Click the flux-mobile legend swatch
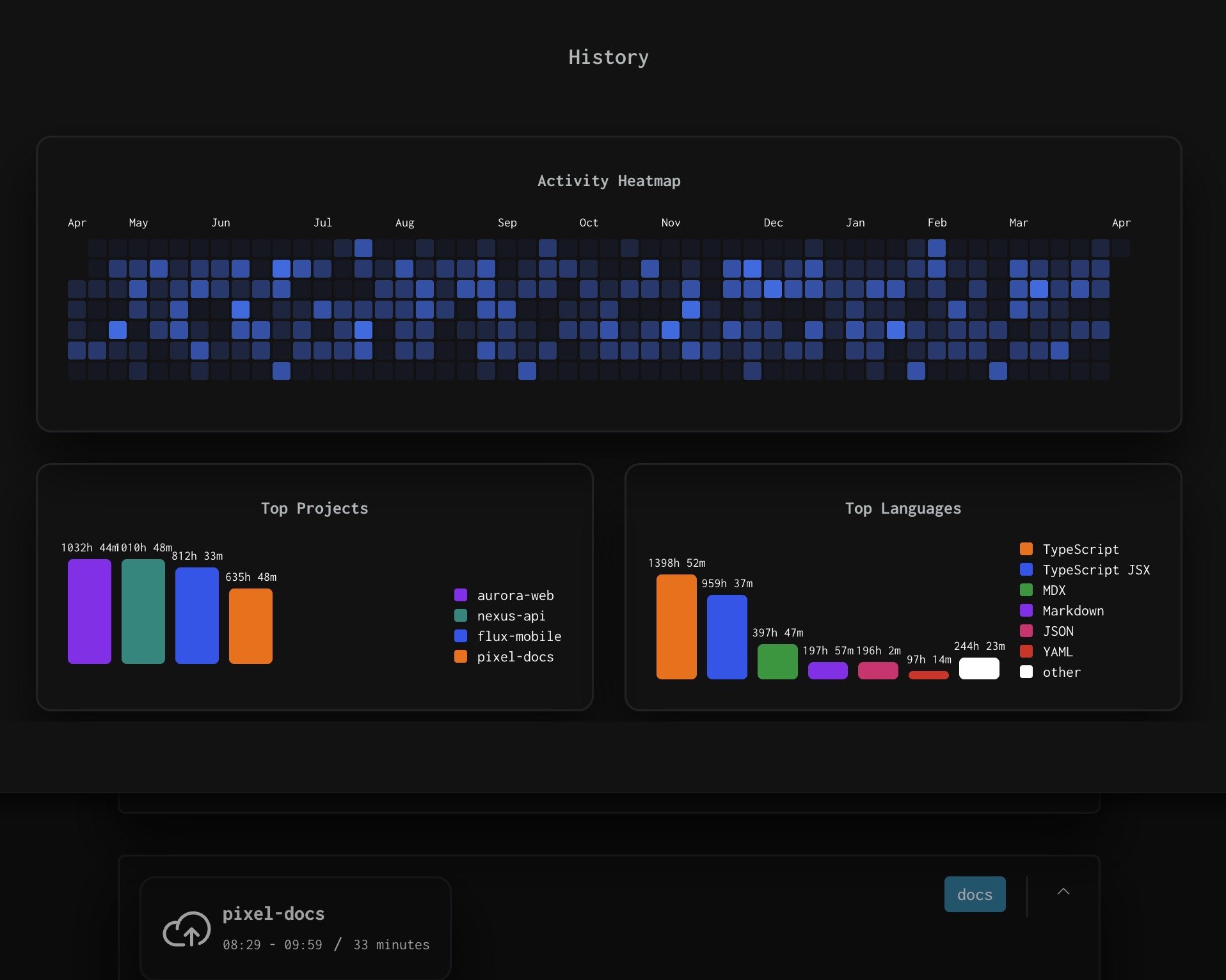This screenshot has height=980, width=1226. (x=461, y=636)
